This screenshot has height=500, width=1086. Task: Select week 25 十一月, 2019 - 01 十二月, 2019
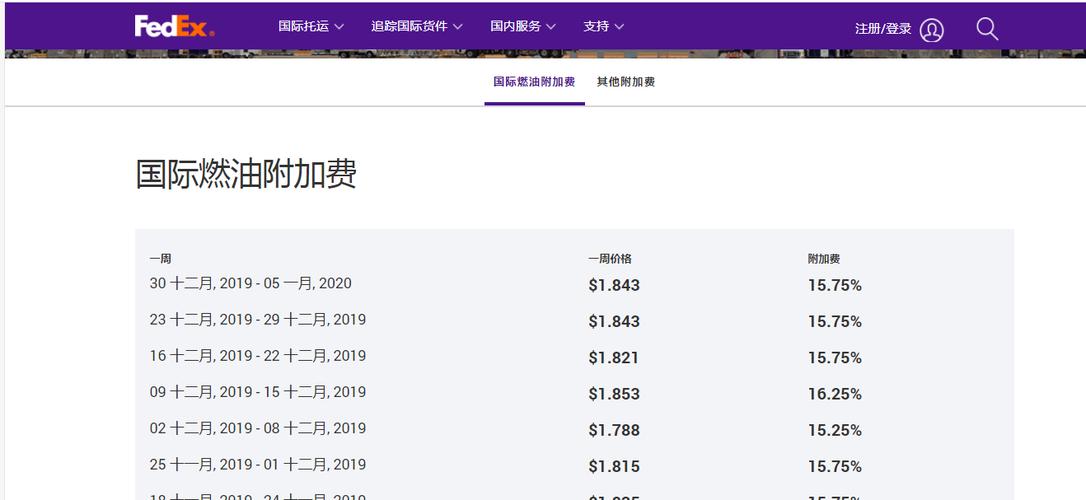(258, 465)
